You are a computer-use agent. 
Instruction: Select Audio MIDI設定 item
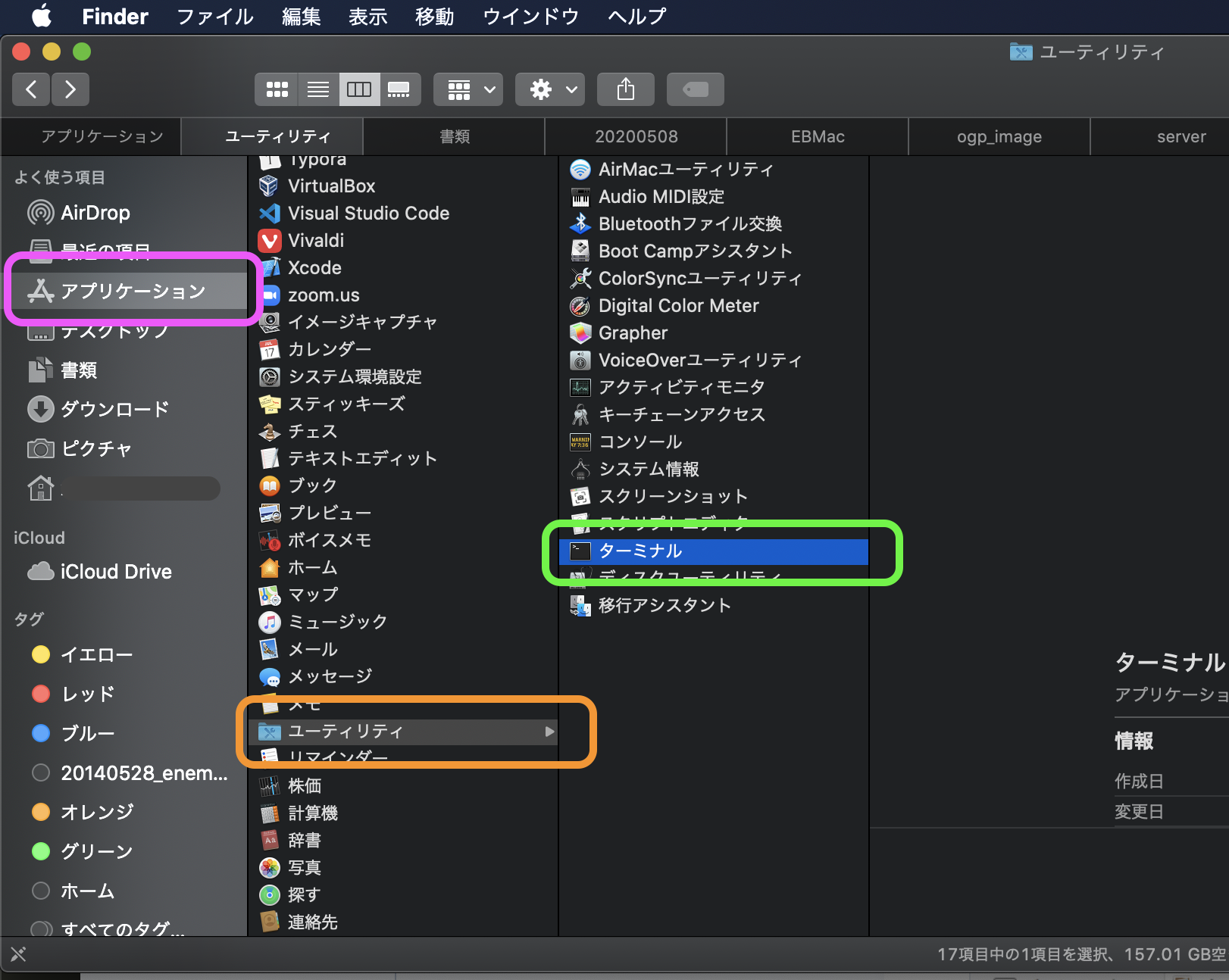click(x=714, y=197)
